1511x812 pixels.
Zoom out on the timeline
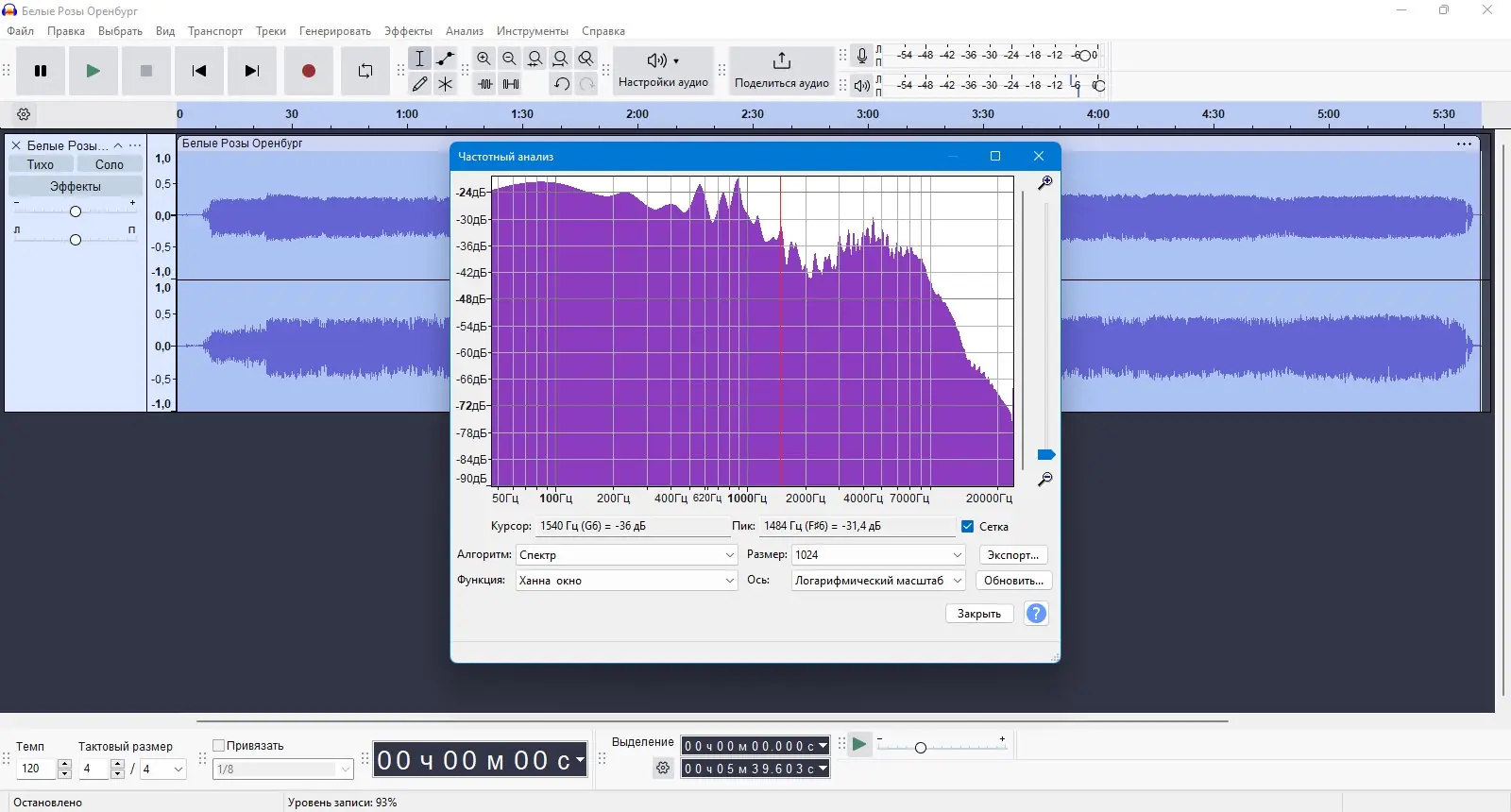[x=510, y=59]
